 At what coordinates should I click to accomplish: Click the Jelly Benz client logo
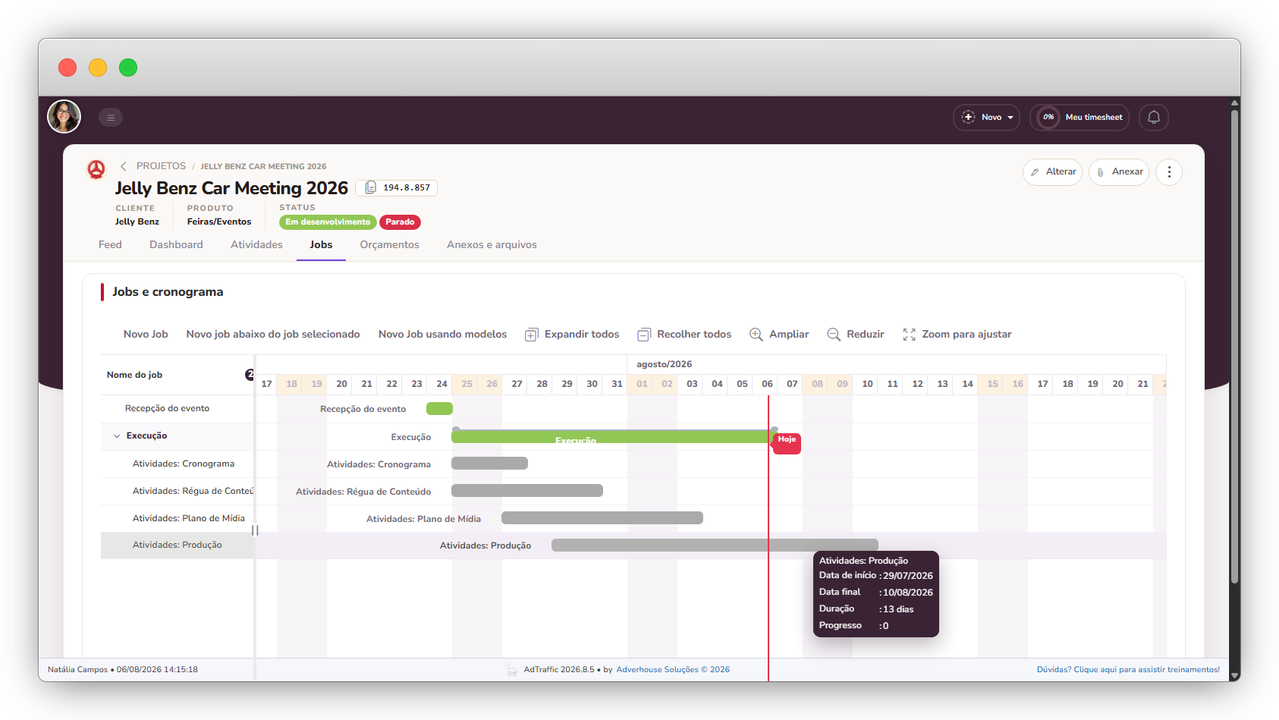point(96,170)
